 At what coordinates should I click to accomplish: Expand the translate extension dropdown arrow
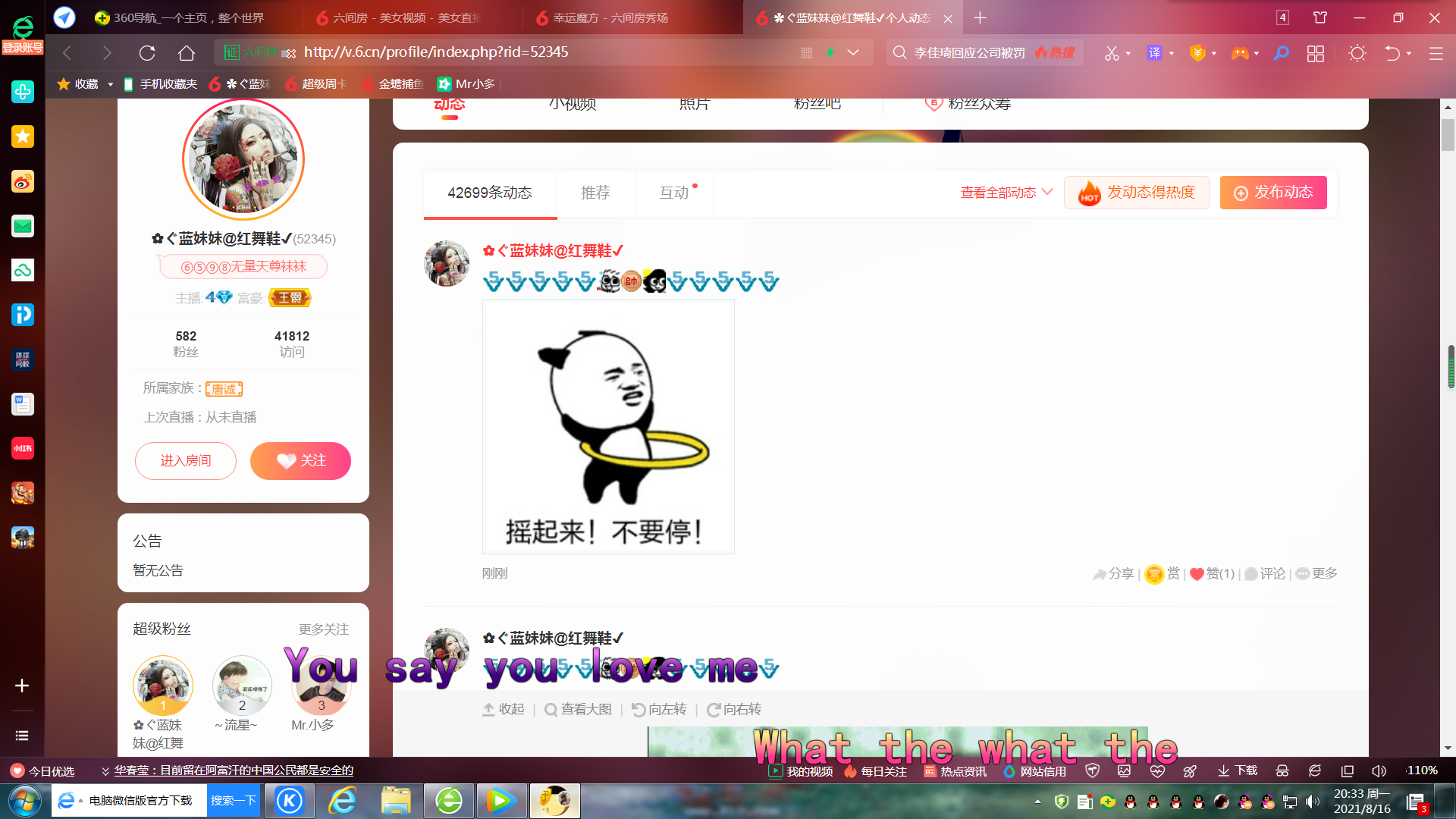[x=1172, y=54]
